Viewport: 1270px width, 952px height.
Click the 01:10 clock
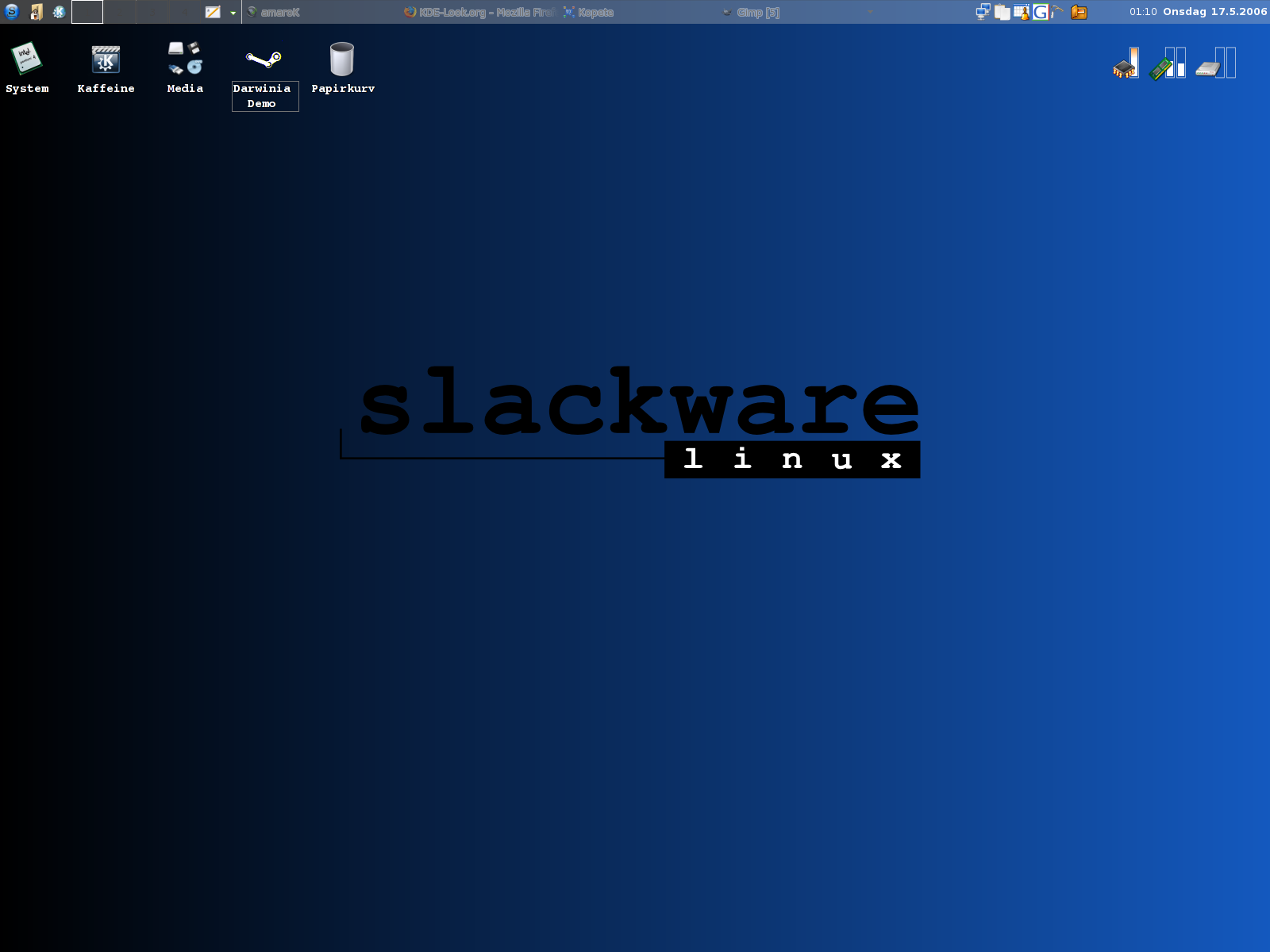[x=1143, y=12]
